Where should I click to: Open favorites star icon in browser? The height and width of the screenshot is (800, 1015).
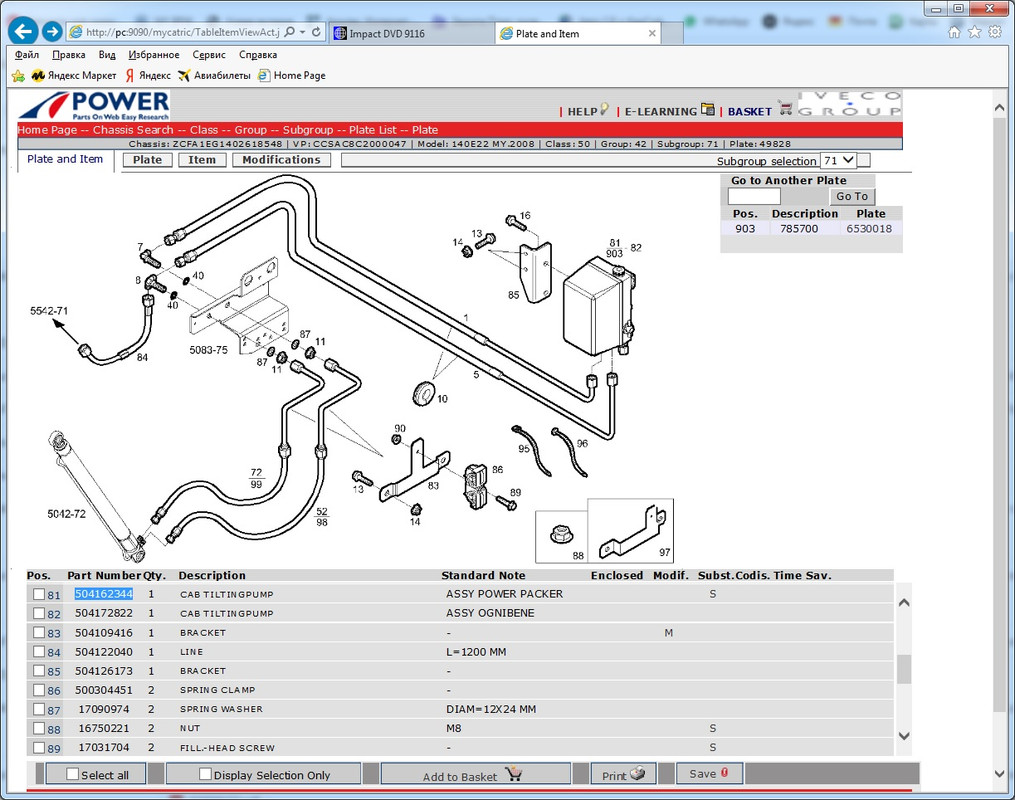point(974,32)
